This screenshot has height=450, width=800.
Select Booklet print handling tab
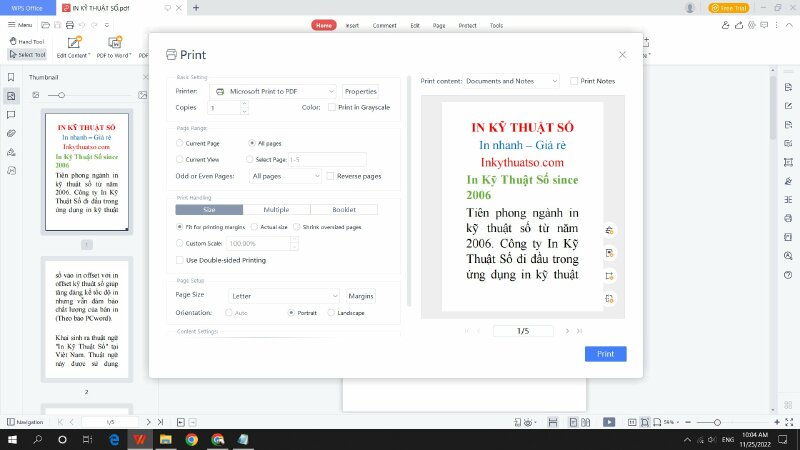[x=344, y=210]
